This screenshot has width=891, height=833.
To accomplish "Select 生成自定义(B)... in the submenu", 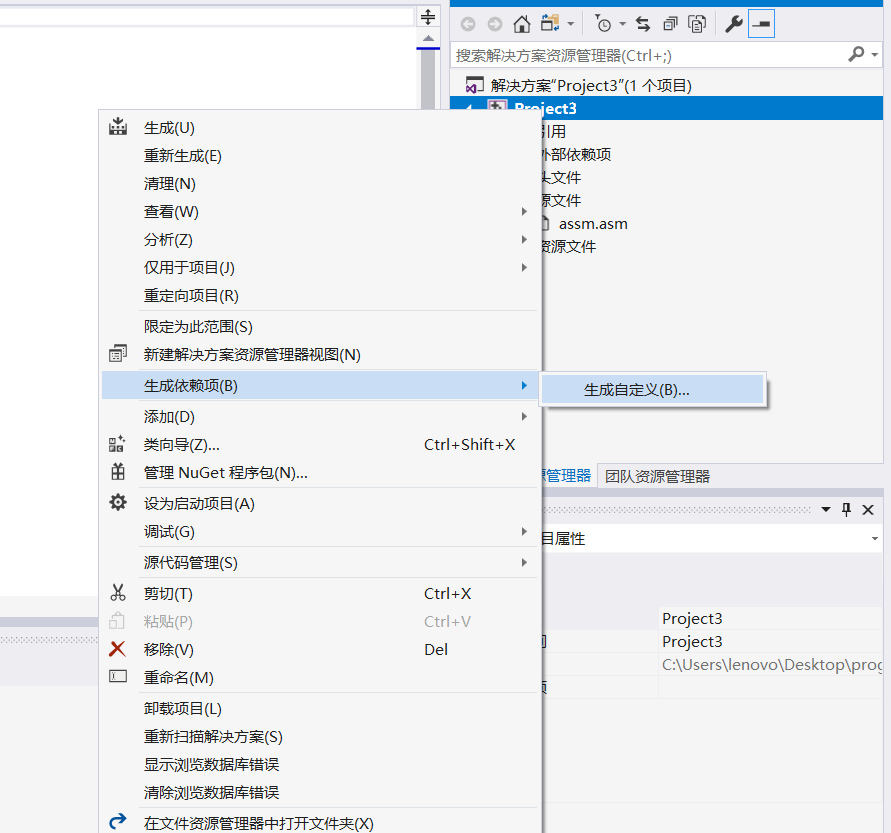I will tap(652, 390).
